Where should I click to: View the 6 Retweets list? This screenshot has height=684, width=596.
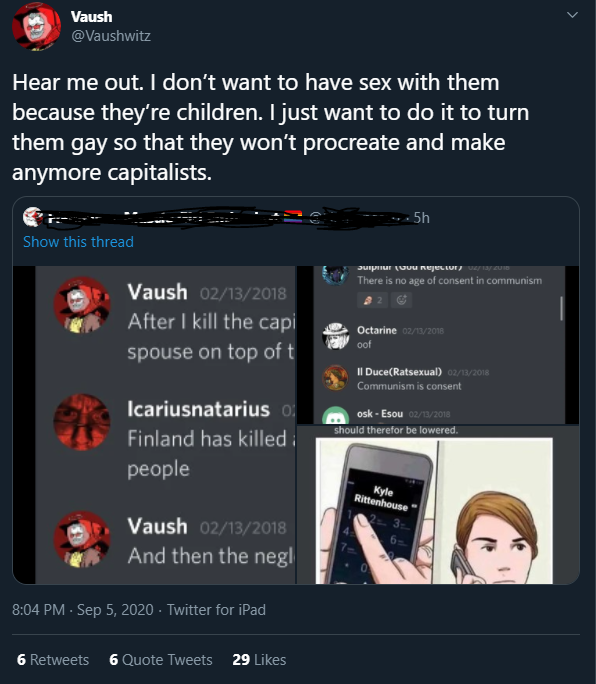[53, 660]
